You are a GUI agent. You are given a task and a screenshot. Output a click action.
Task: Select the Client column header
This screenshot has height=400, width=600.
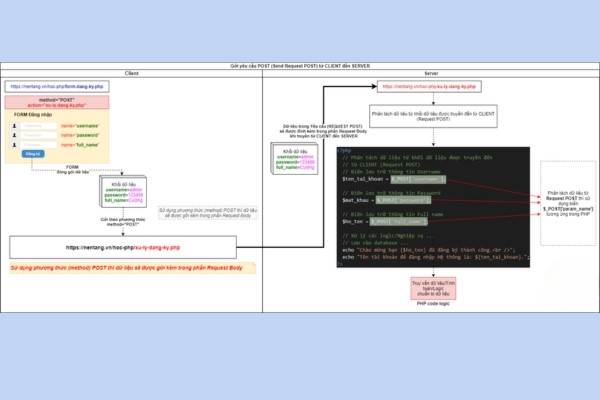(131, 73)
